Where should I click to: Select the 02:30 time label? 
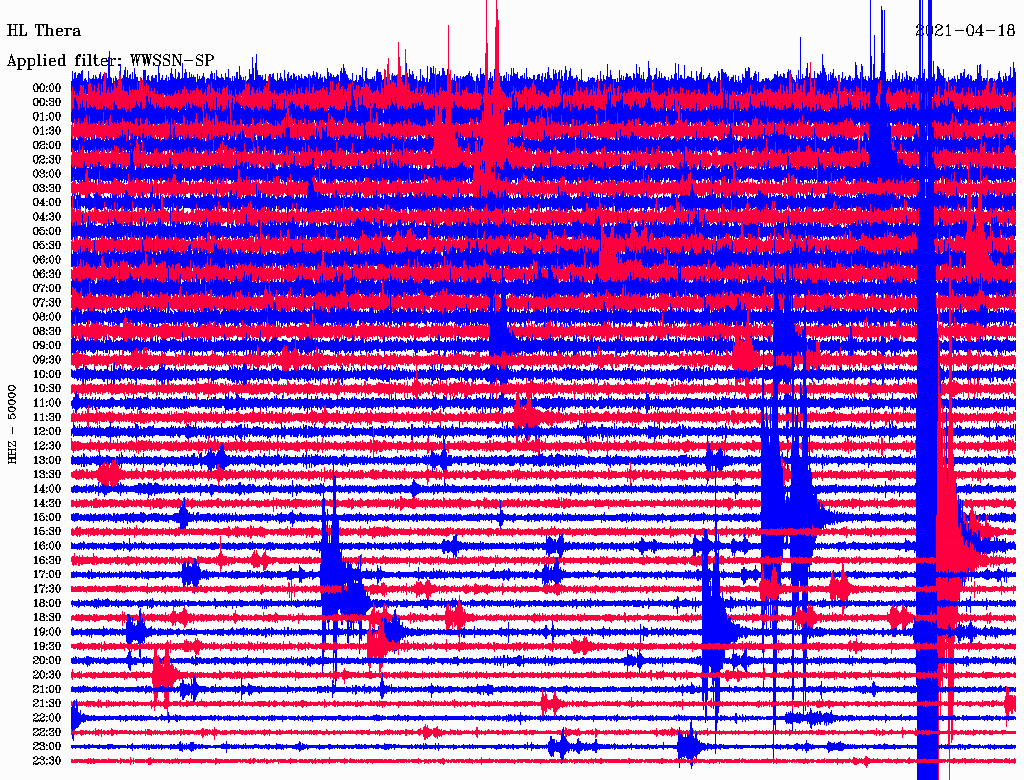(x=47, y=160)
